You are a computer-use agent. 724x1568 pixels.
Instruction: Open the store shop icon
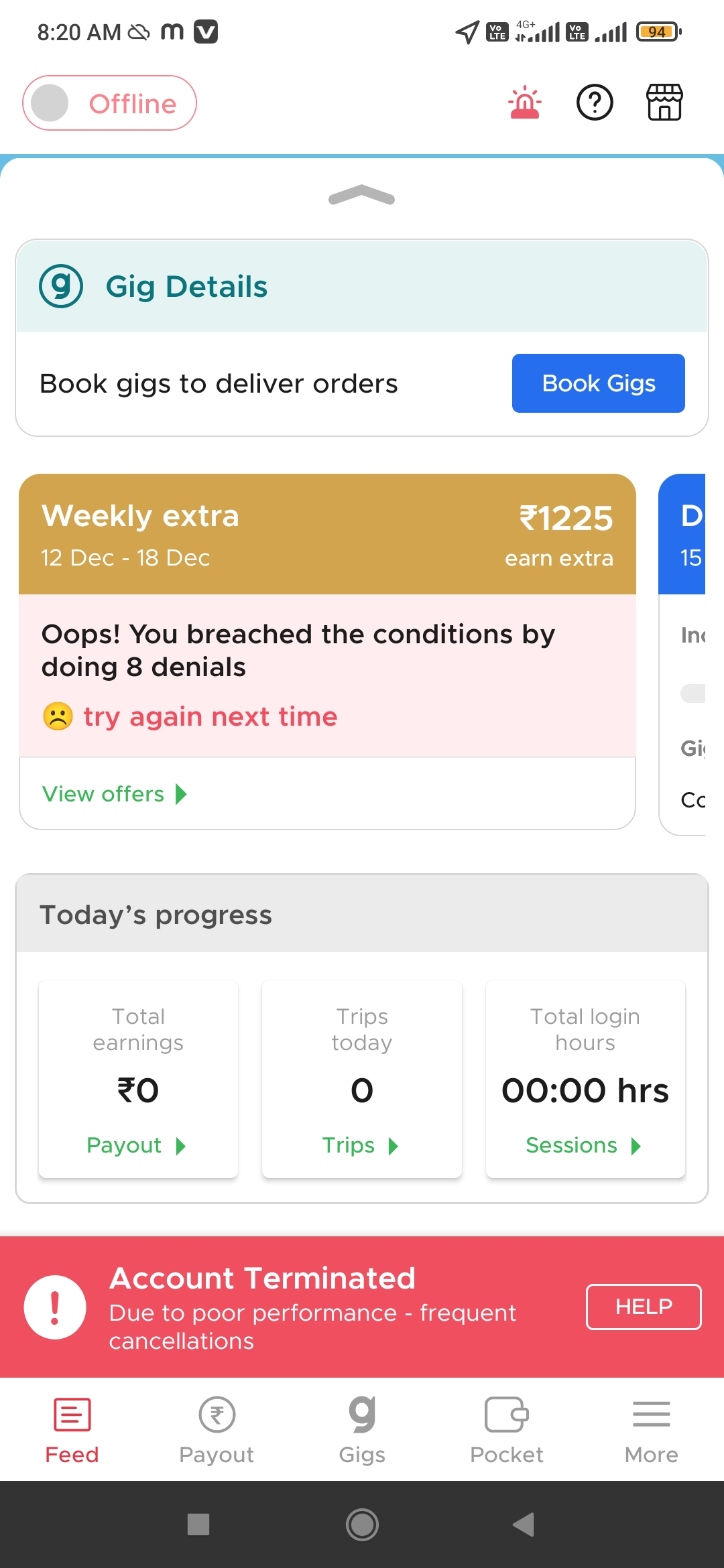[664, 103]
